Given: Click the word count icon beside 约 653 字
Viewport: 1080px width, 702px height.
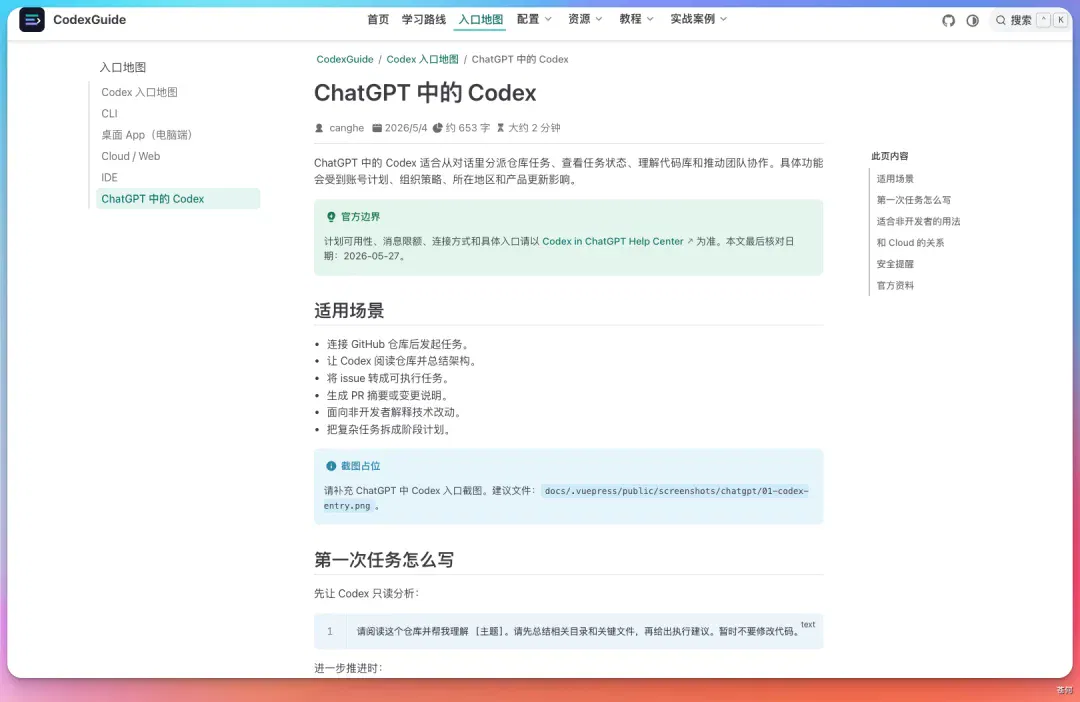Looking at the screenshot, I should (x=437, y=128).
